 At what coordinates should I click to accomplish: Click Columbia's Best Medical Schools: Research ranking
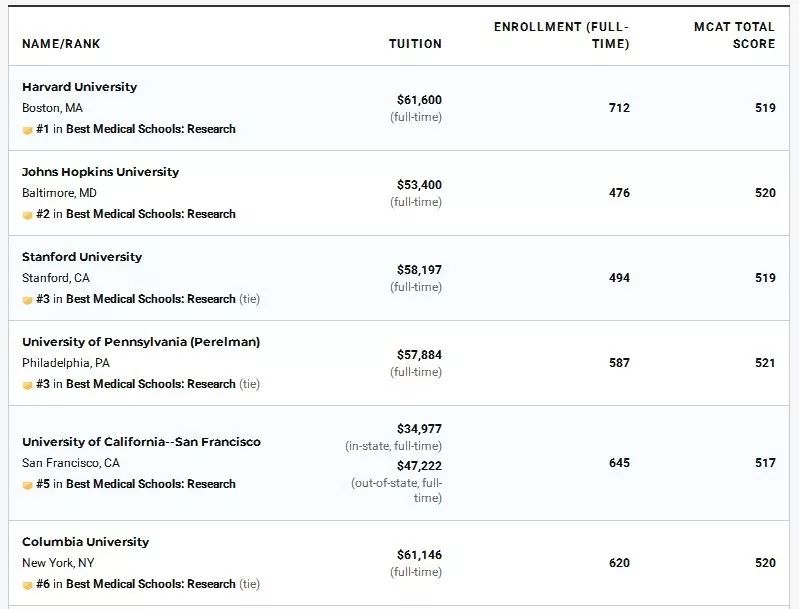[150, 584]
